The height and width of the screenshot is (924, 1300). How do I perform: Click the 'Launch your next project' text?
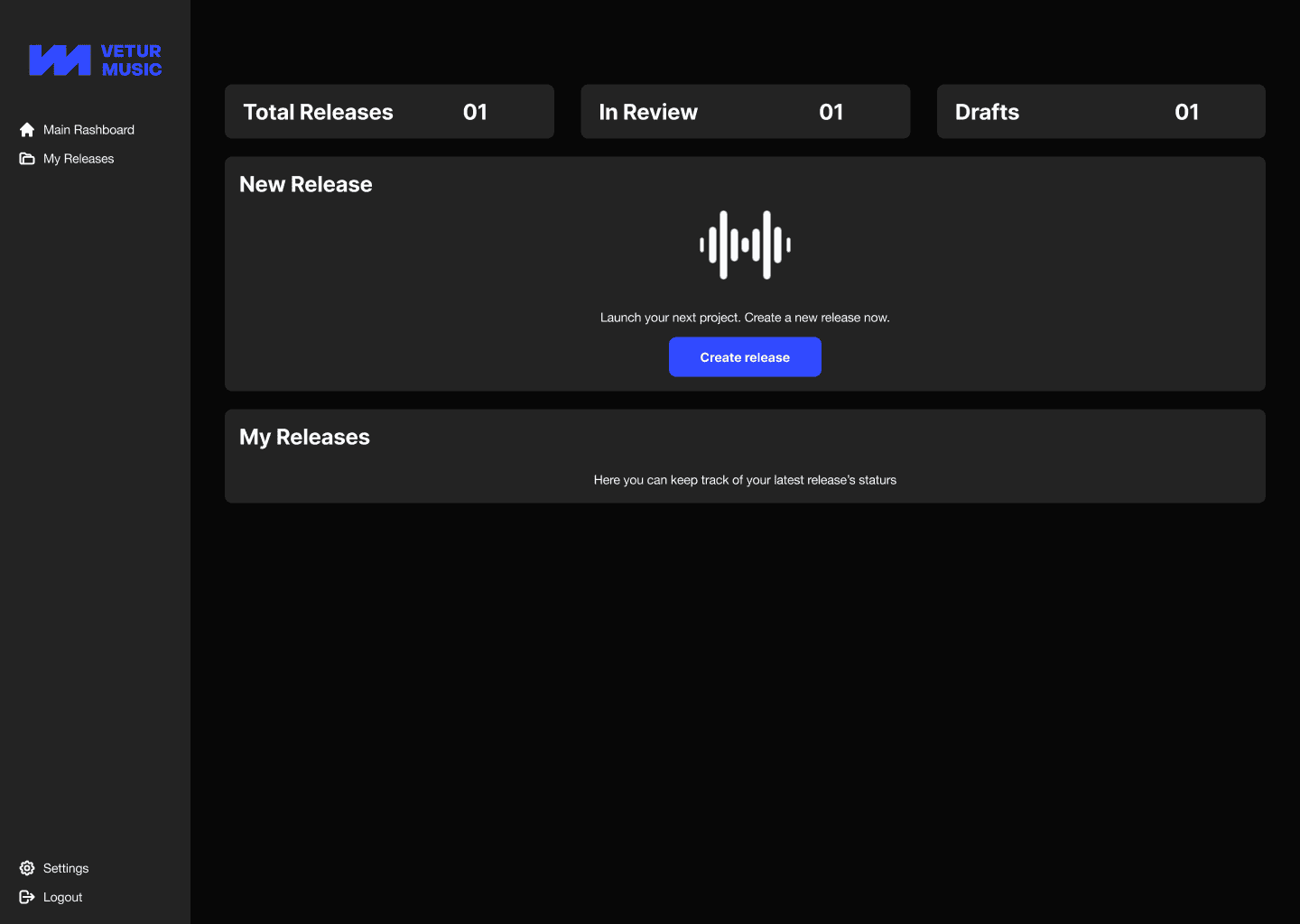[x=745, y=318]
